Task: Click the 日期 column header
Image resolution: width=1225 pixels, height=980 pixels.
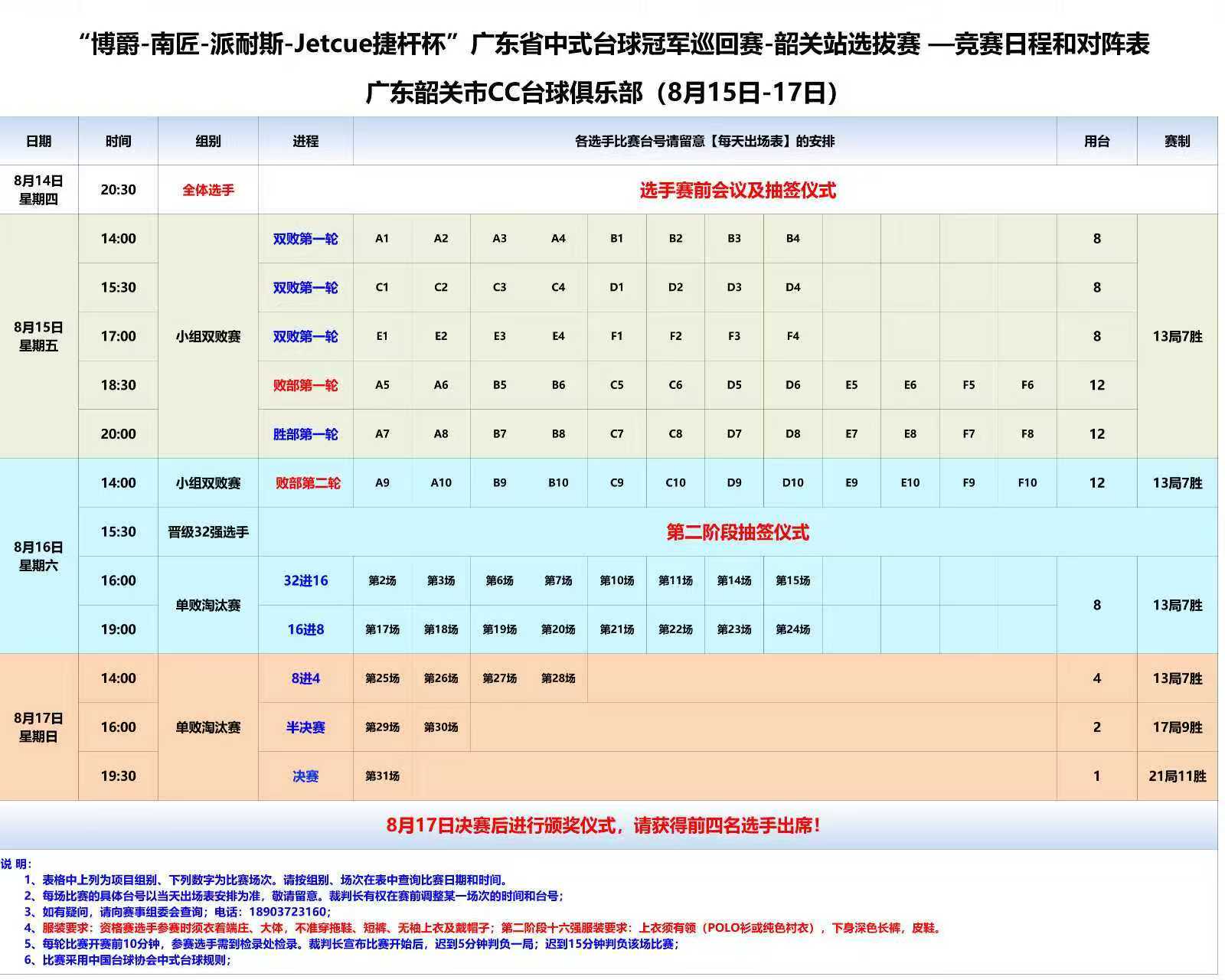Action: (38, 141)
